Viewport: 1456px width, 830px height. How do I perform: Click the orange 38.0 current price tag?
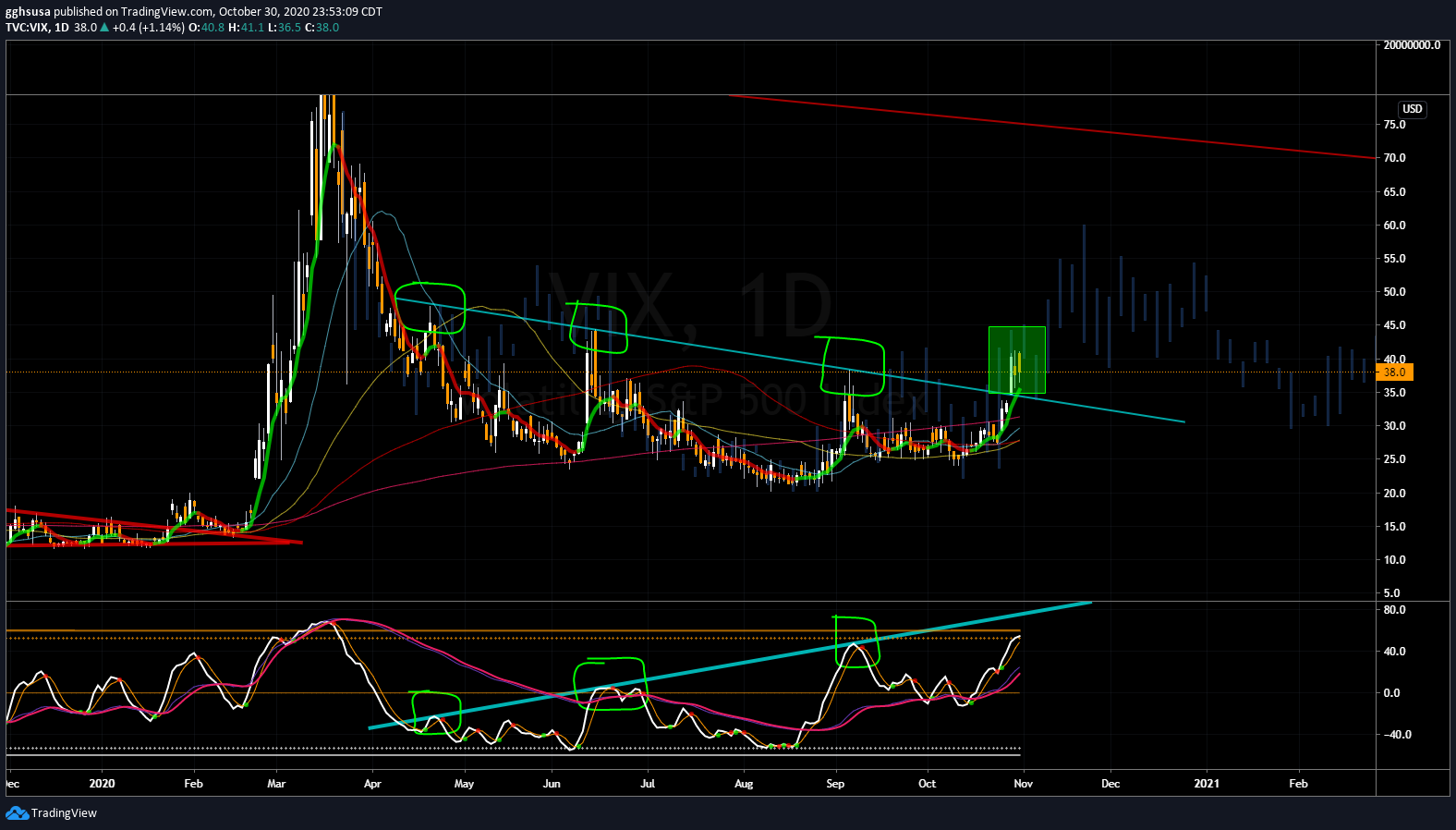pyautogui.click(x=1394, y=372)
